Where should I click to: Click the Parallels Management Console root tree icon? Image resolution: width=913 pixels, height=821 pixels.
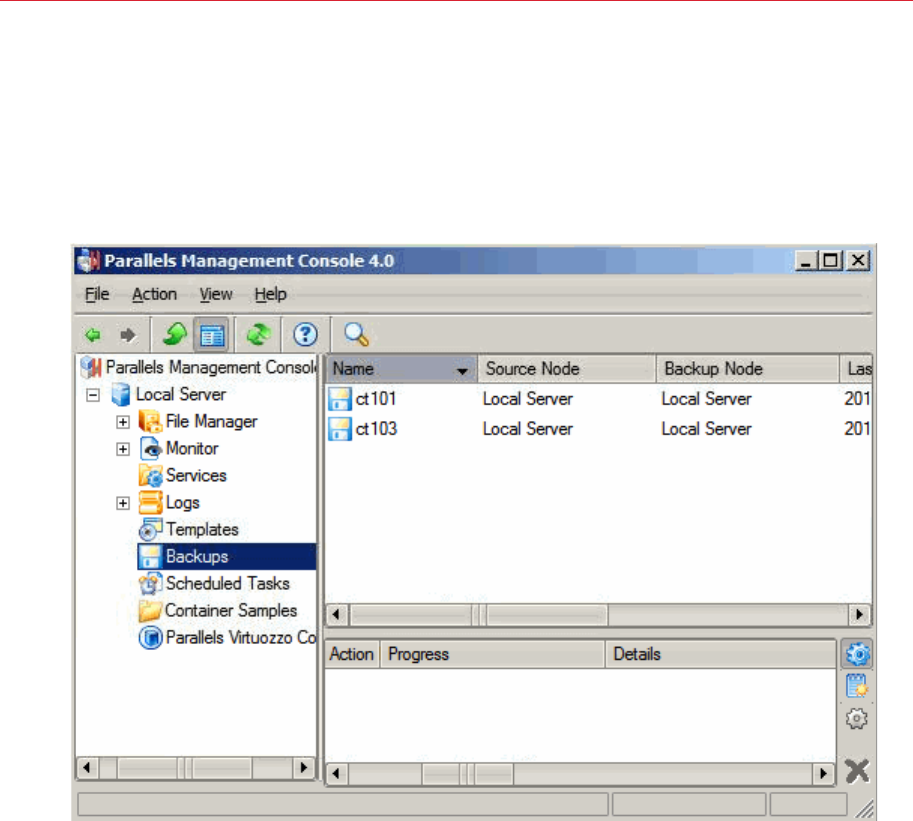[91, 367]
